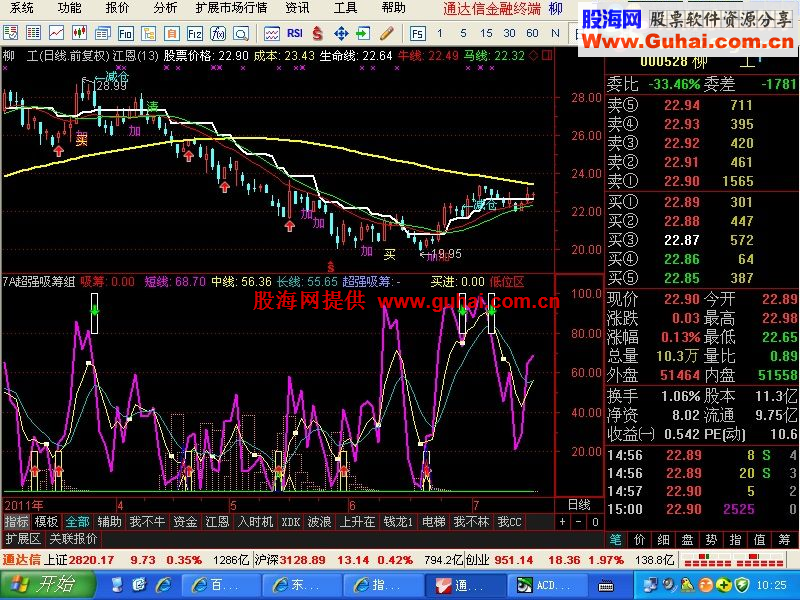The height and width of the screenshot is (600, 800).
Task: Click the square icon in chart header
Action: coord(547,55)
